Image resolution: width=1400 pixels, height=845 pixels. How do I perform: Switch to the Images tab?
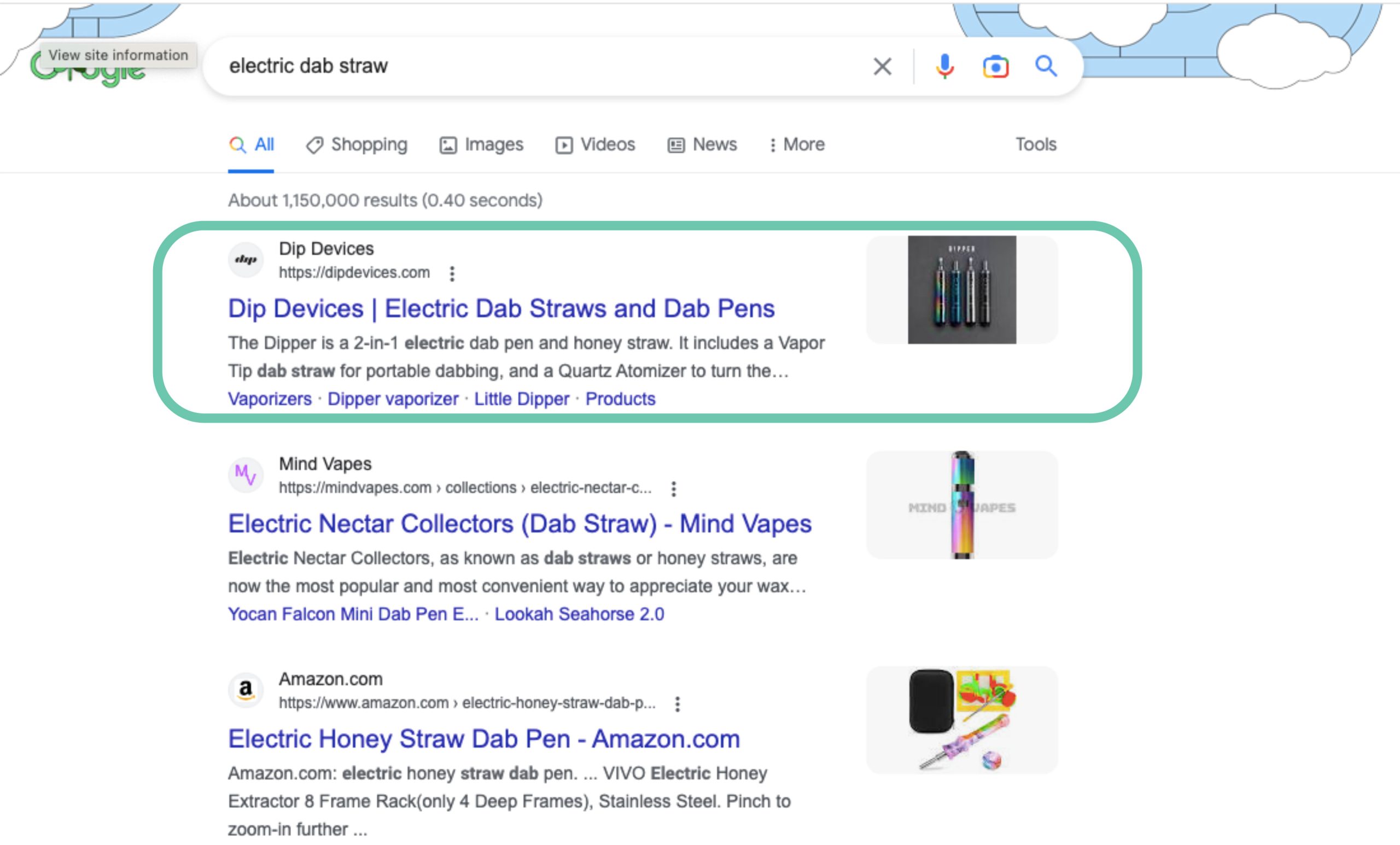tap(481, 145)
